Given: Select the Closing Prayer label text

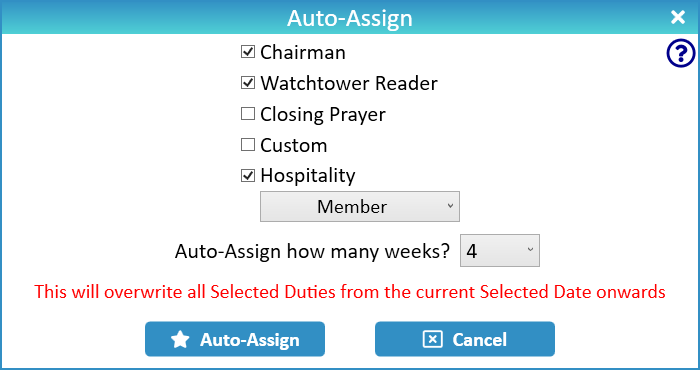Looking at the screenshot, I should (x=323, y=115).
